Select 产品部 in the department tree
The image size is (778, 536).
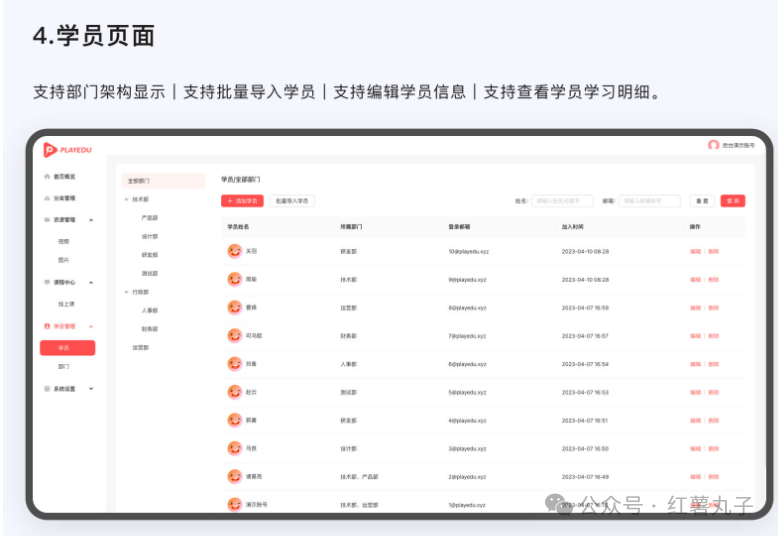[x=150, y=218]
